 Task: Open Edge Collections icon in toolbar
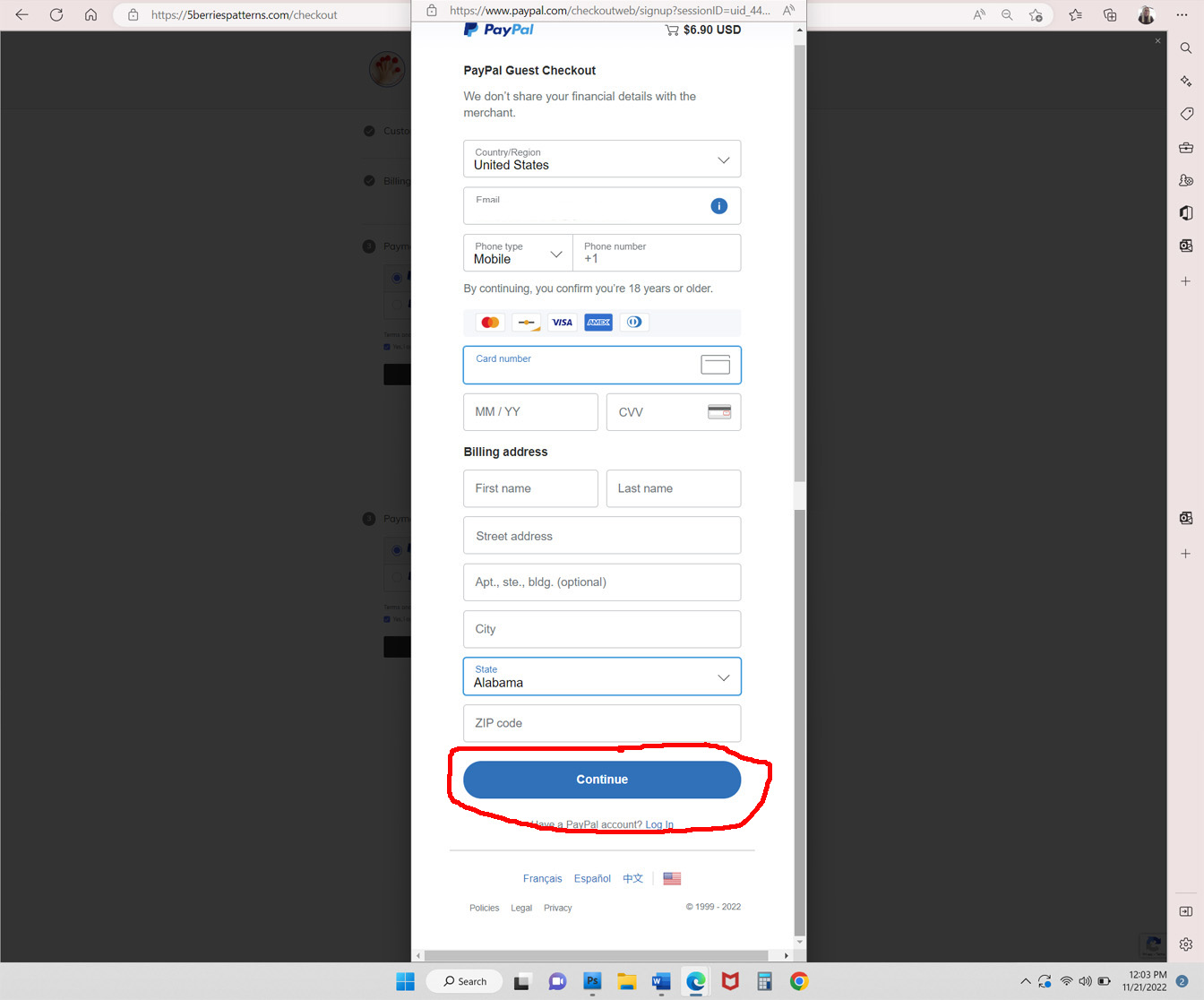click(x=1110, y=15)
